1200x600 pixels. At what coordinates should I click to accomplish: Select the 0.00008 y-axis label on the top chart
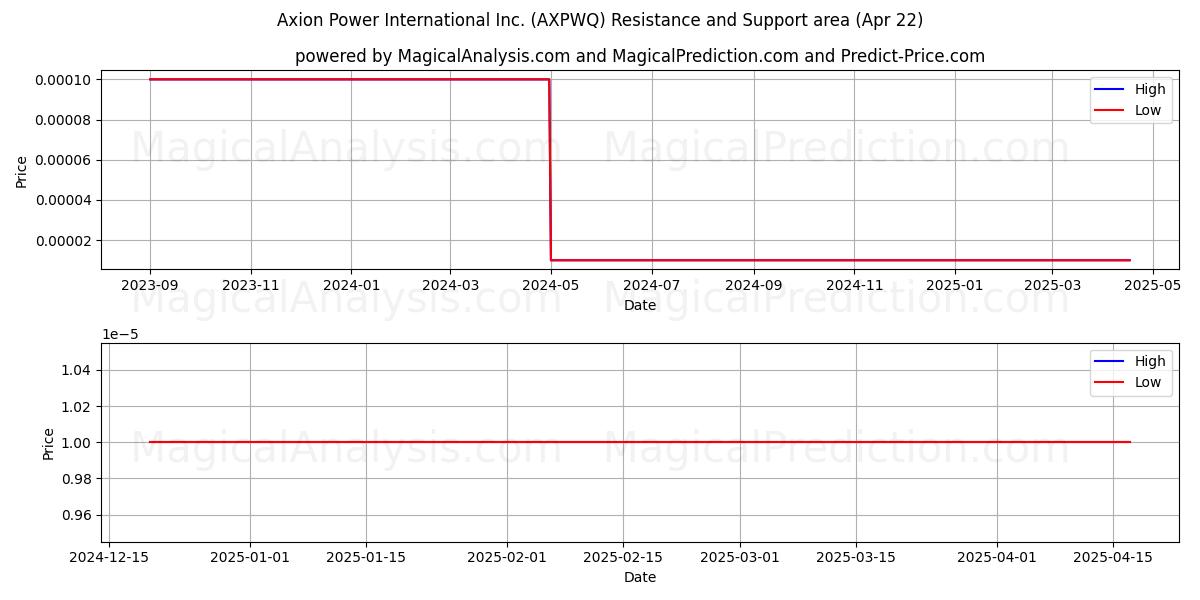62,120
